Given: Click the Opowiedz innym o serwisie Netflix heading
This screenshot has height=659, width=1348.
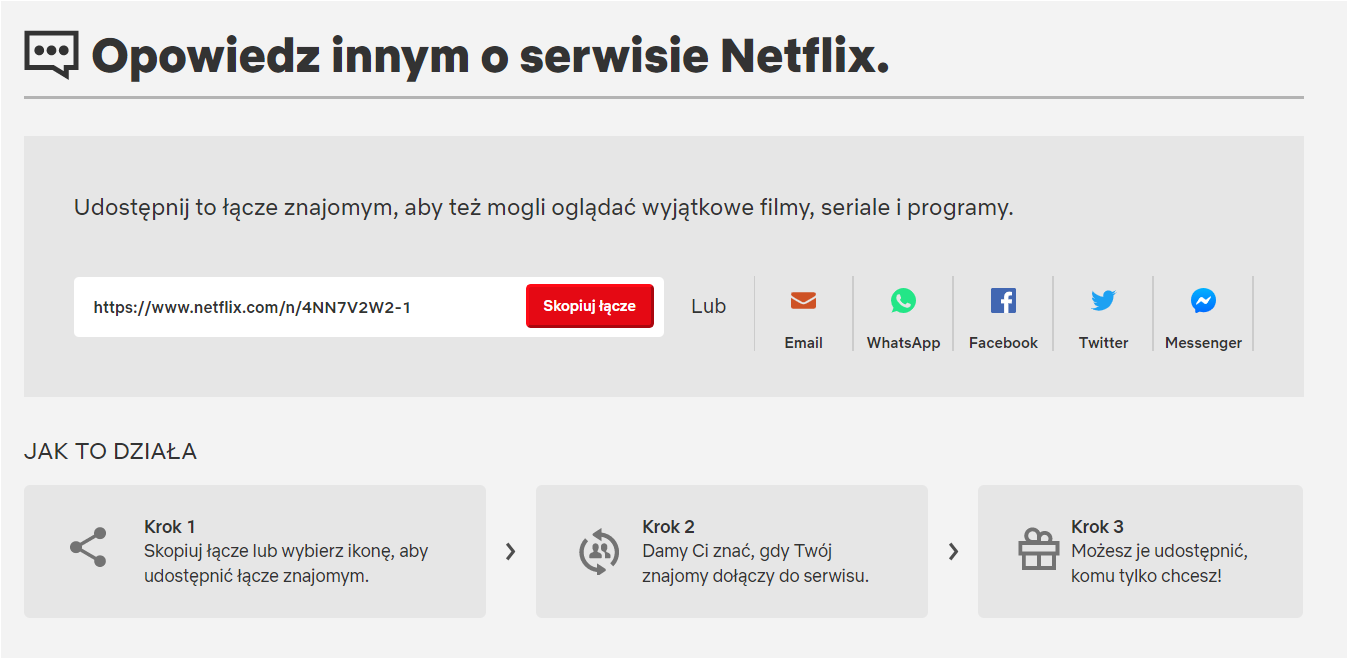Looking at the screenshot, I should point(490,57).
